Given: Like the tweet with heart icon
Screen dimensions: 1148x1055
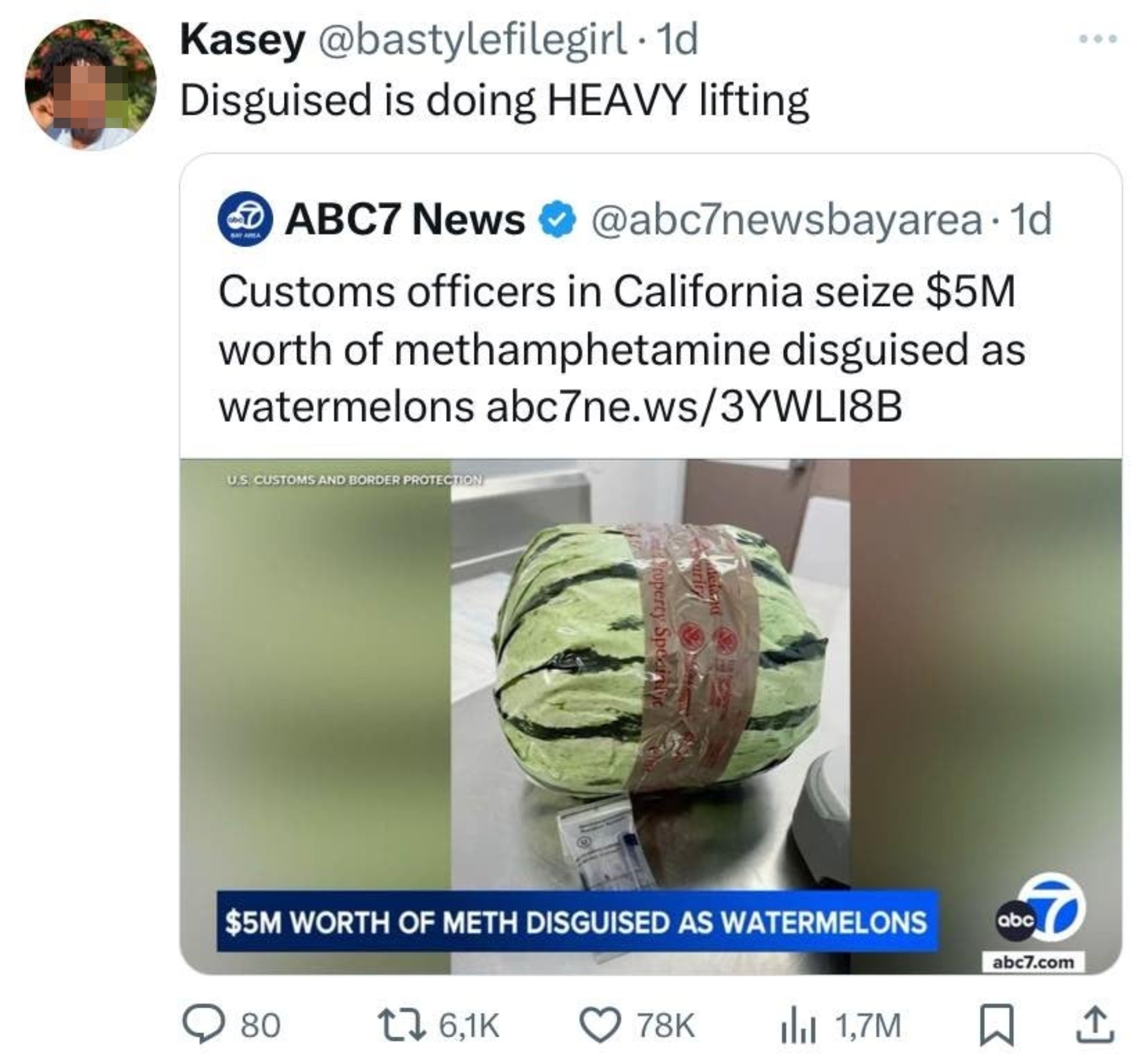Looking at the screenshot, I should (601, 1025).
